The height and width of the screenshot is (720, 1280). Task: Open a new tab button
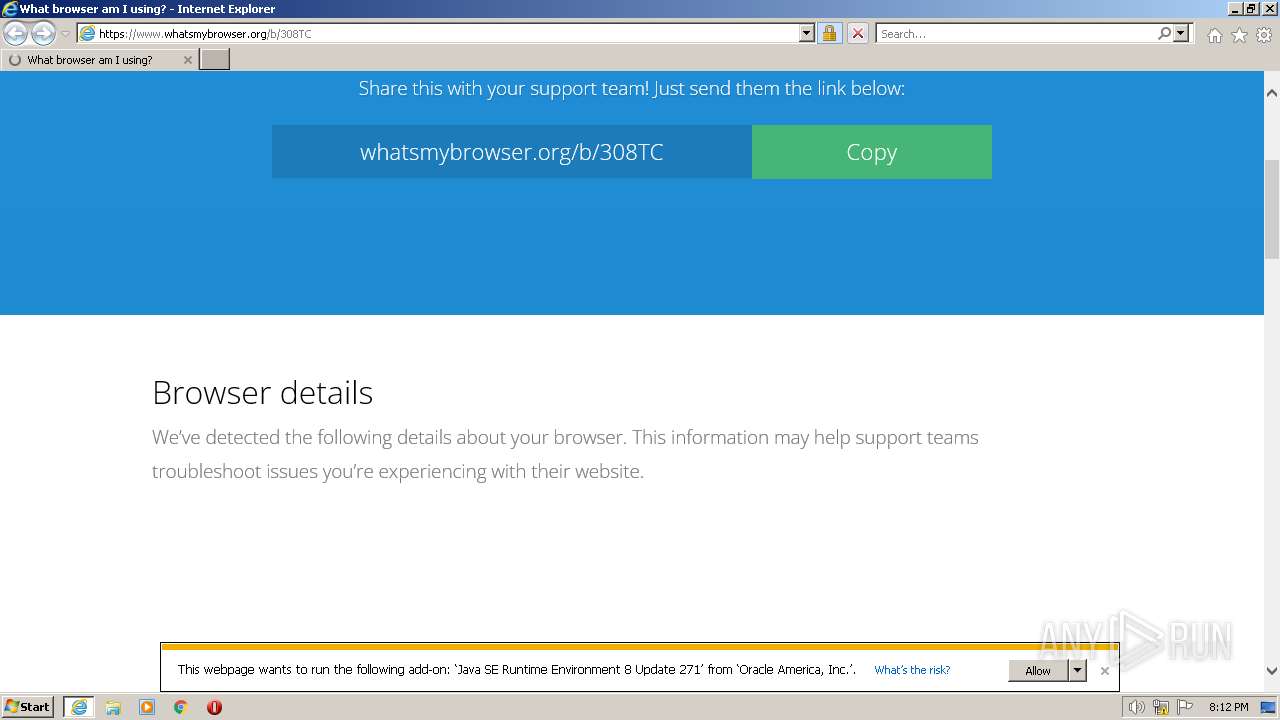click(x=215, y=60)
